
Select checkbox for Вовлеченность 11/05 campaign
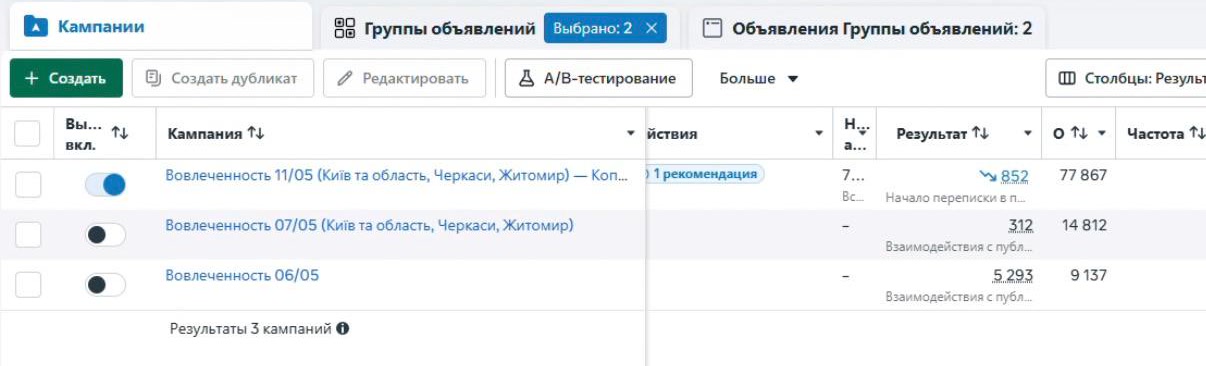click(28, 184)
